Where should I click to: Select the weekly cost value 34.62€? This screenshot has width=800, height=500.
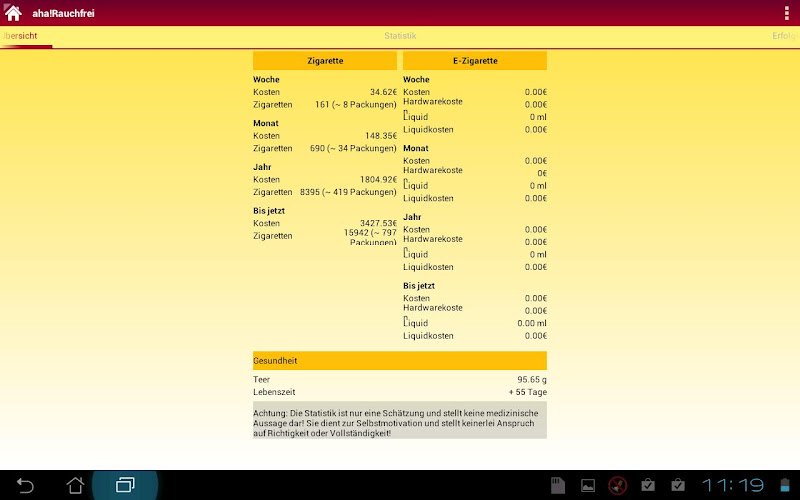click(x=383, y=92)
